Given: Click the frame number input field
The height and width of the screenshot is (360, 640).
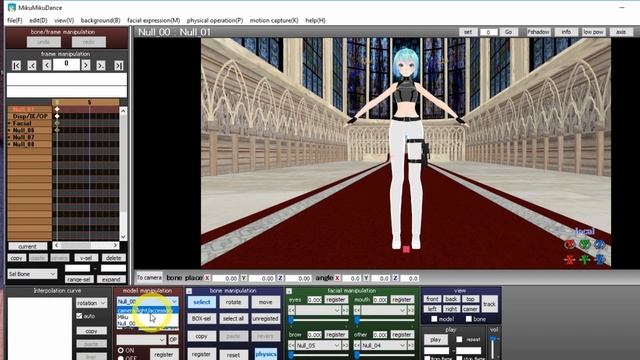Looking at the screenshot, I should [66, 64].
